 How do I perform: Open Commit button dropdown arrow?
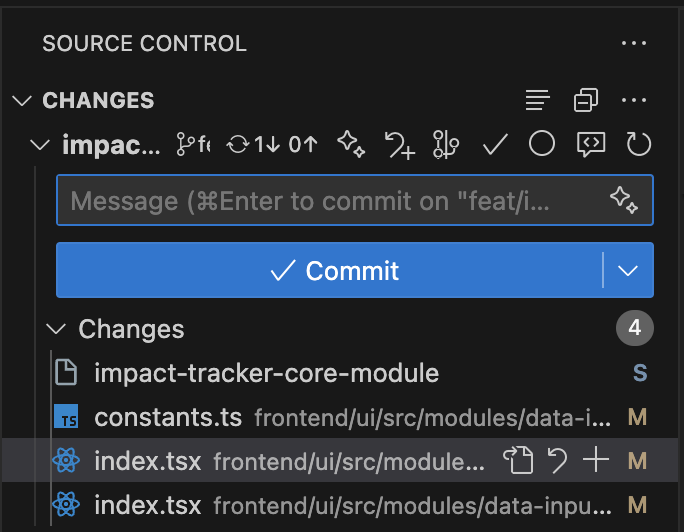[628, 271]
